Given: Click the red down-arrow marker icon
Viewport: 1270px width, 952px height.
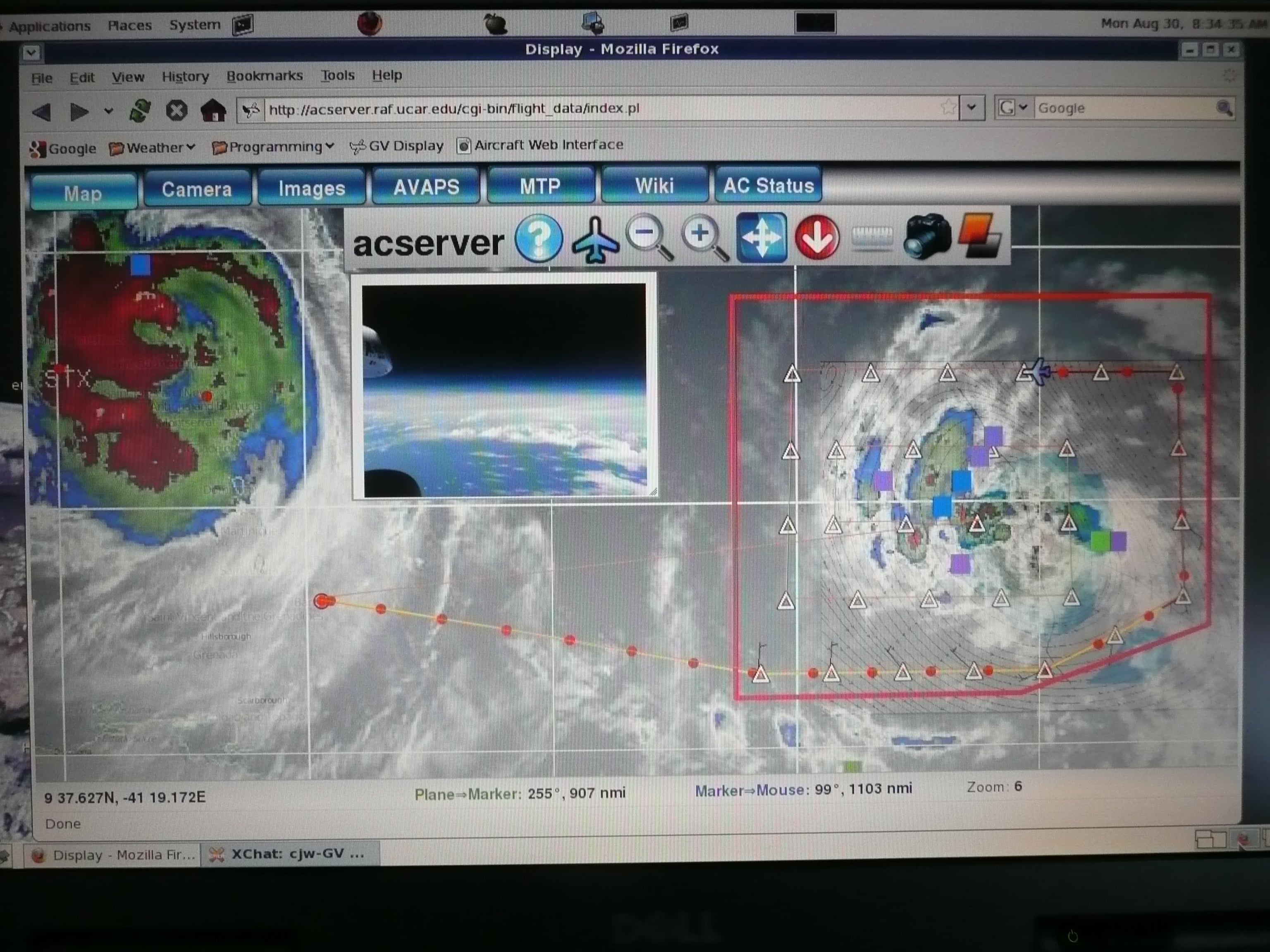Looking at the screenshot, I should tap(817, 238).
